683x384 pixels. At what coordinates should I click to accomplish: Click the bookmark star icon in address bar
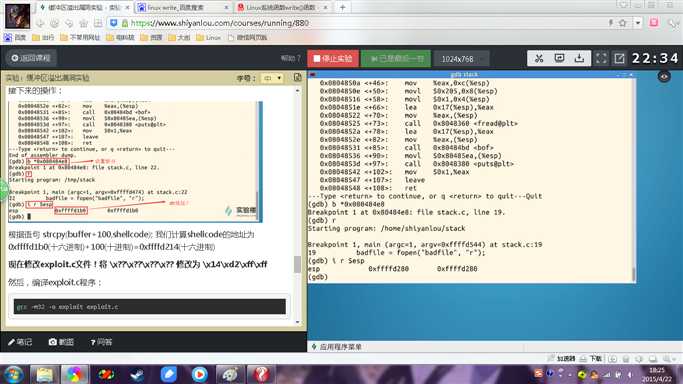click(622, 23)
